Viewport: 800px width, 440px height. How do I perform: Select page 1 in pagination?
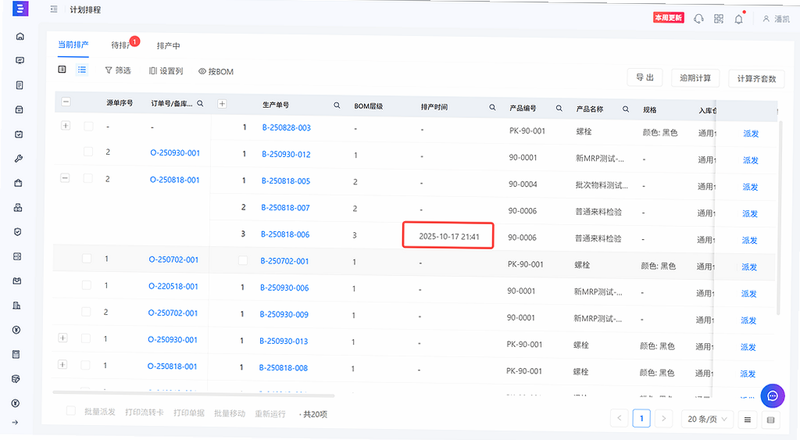click(x=641, y=418)
